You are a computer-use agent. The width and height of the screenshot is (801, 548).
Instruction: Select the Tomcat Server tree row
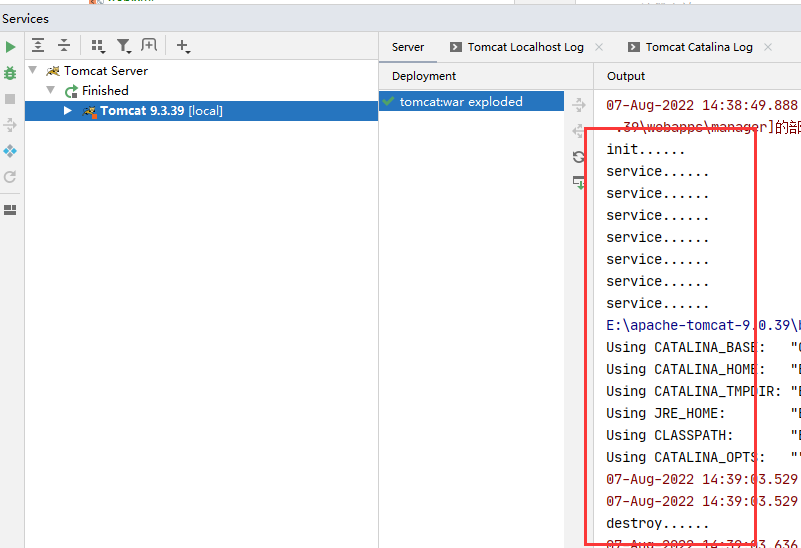click(x=201, y=70)
